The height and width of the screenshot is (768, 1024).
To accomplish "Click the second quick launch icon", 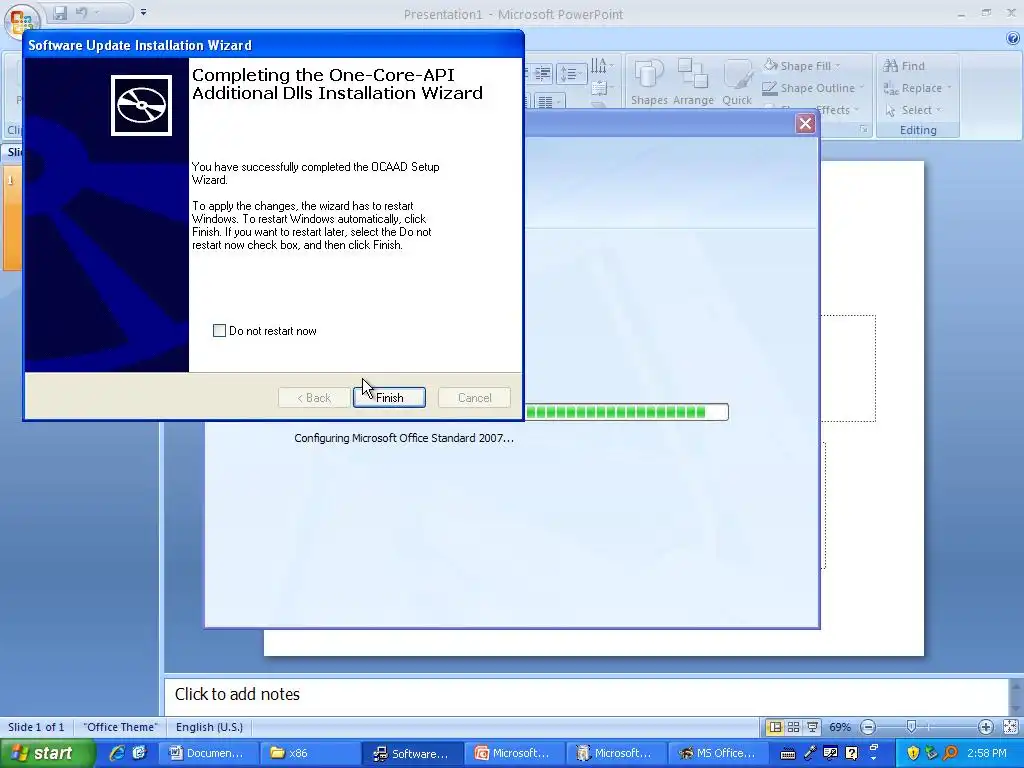I will pyautogui.click(x=139, y=753).
